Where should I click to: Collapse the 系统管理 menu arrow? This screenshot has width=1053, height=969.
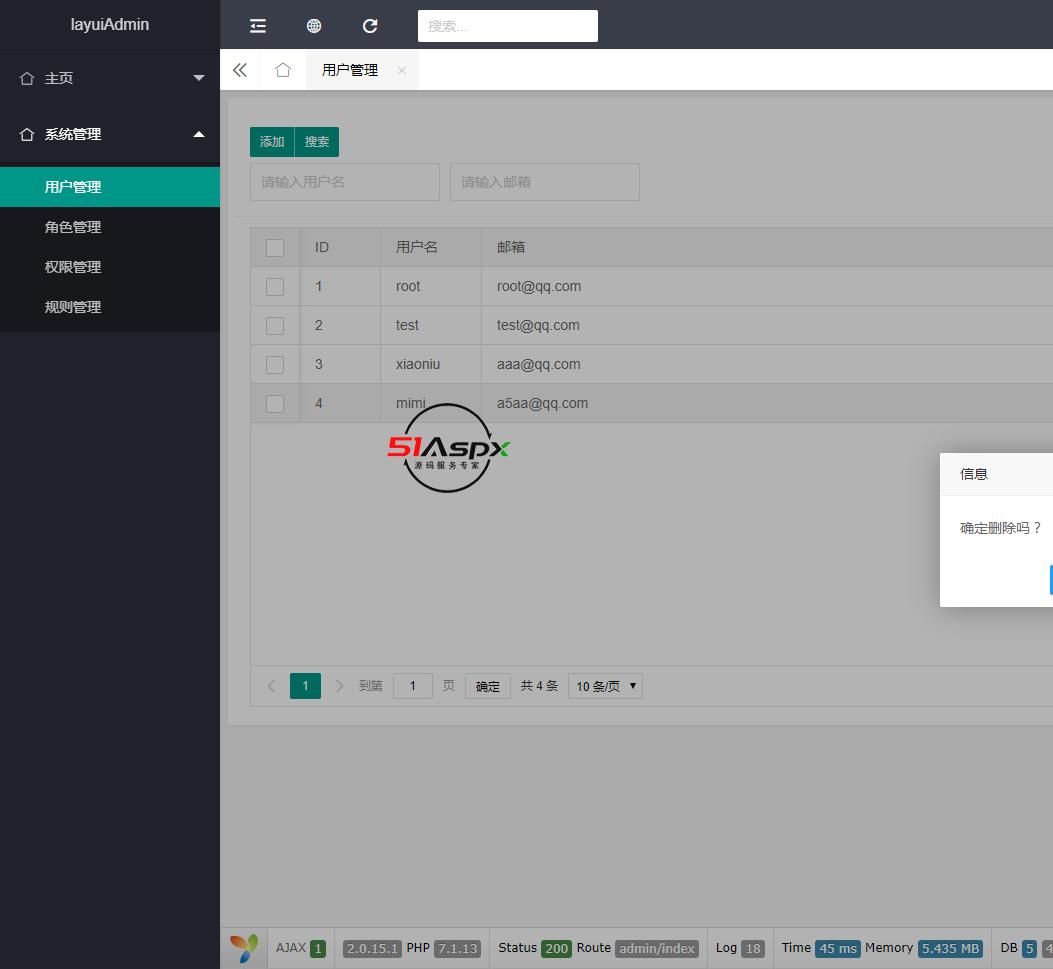[x=199, y=134]
